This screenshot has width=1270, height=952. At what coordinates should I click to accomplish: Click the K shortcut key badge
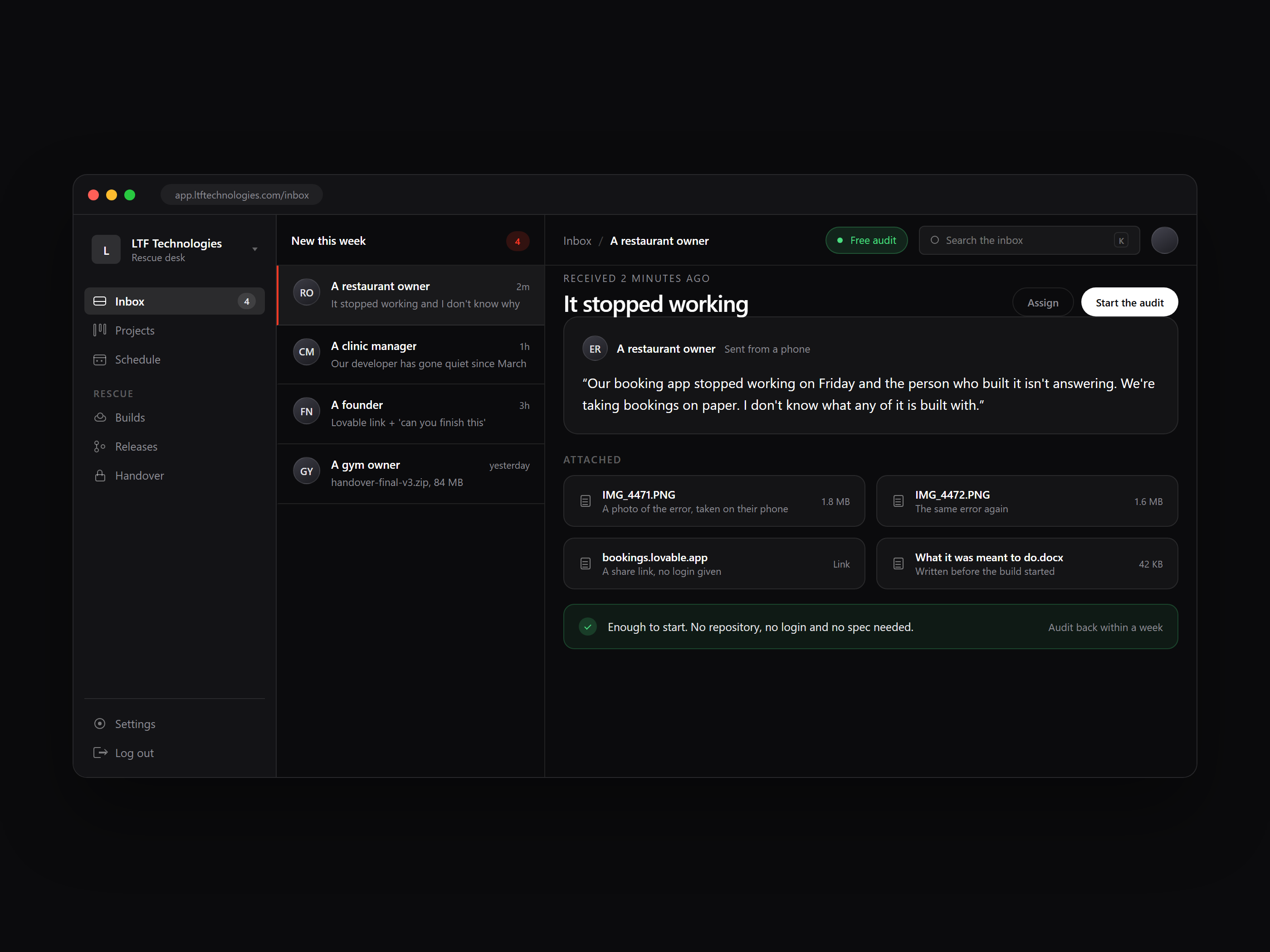(x=1121, y=240)
